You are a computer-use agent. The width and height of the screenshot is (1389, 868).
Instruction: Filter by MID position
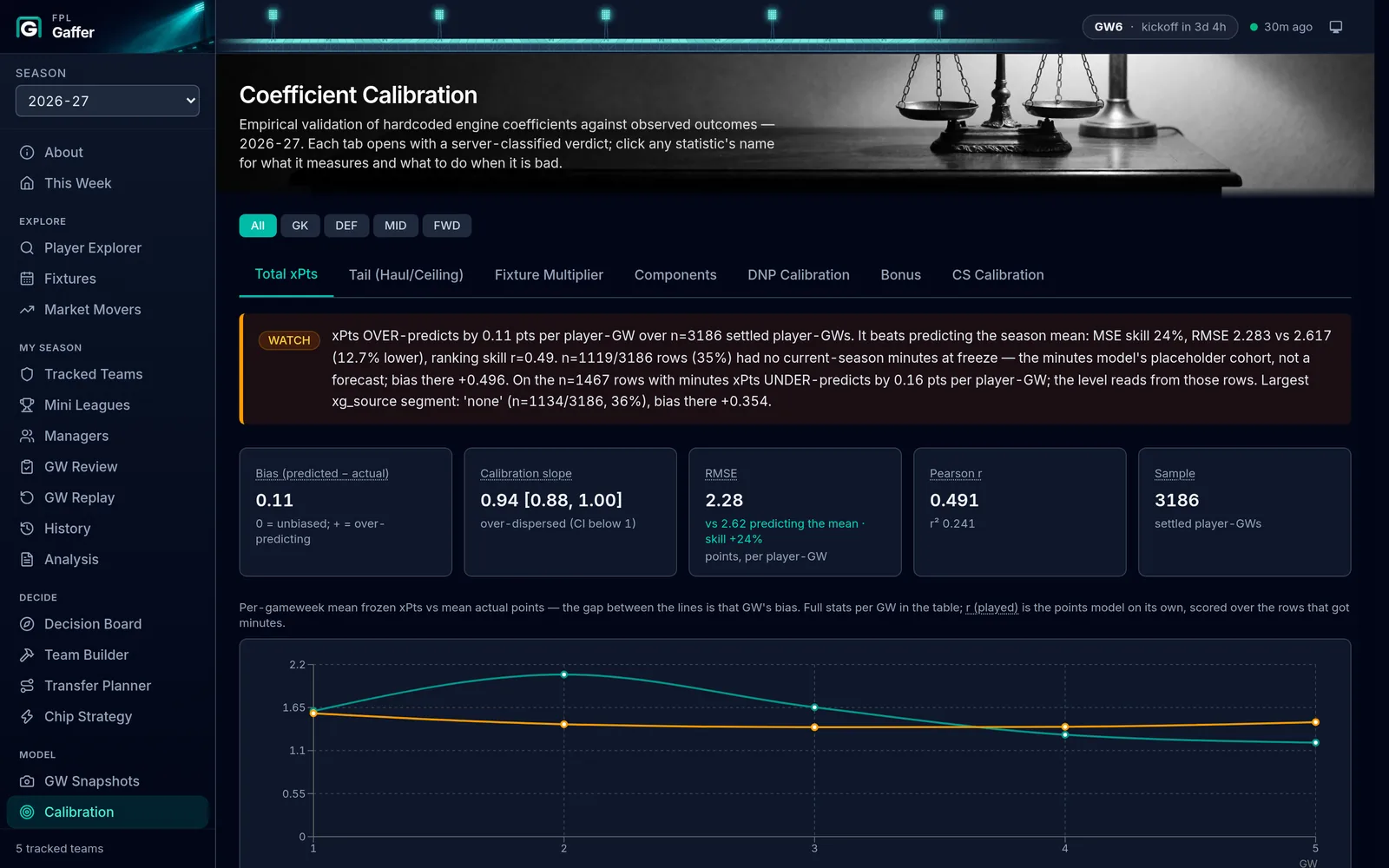396,226
